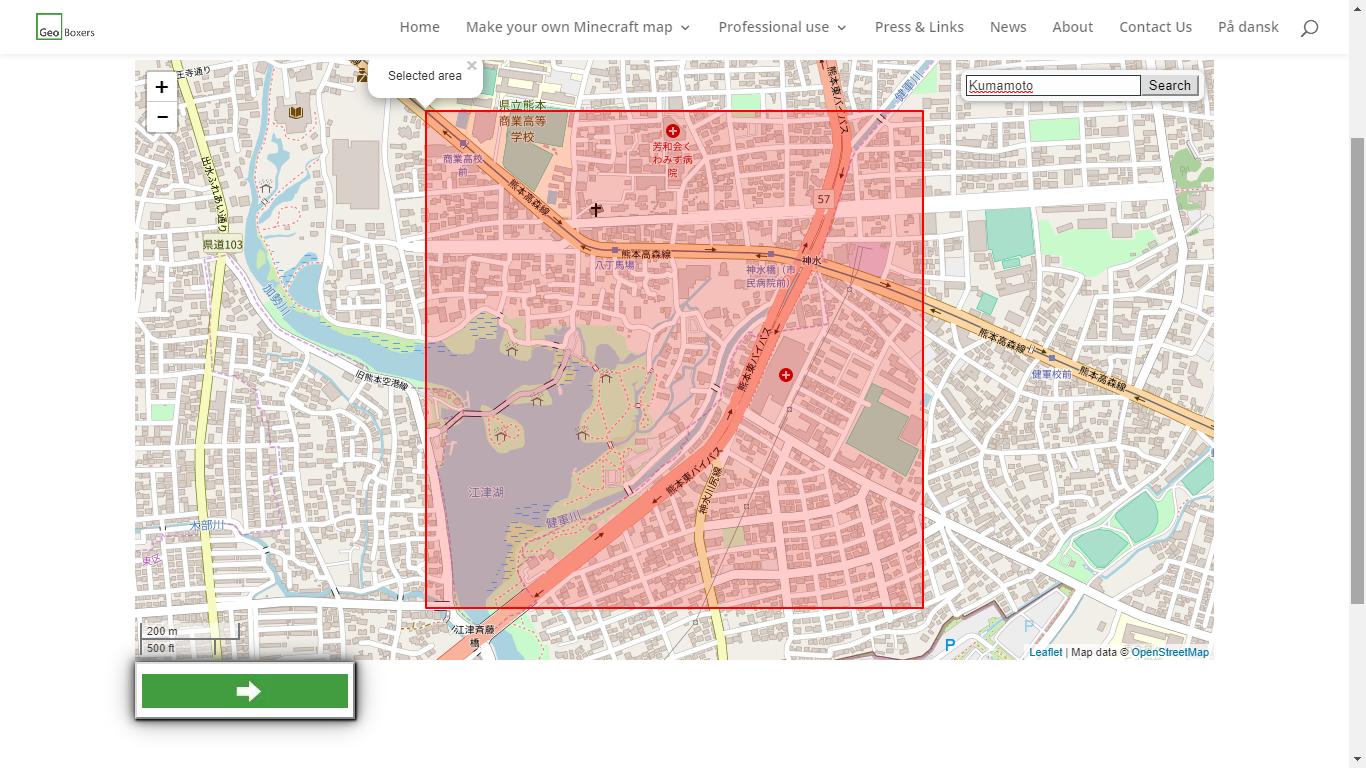Screen dimensions: 1366x768
Task: Click the GeoBoxers logo
Action: click(x=64, y=27)
